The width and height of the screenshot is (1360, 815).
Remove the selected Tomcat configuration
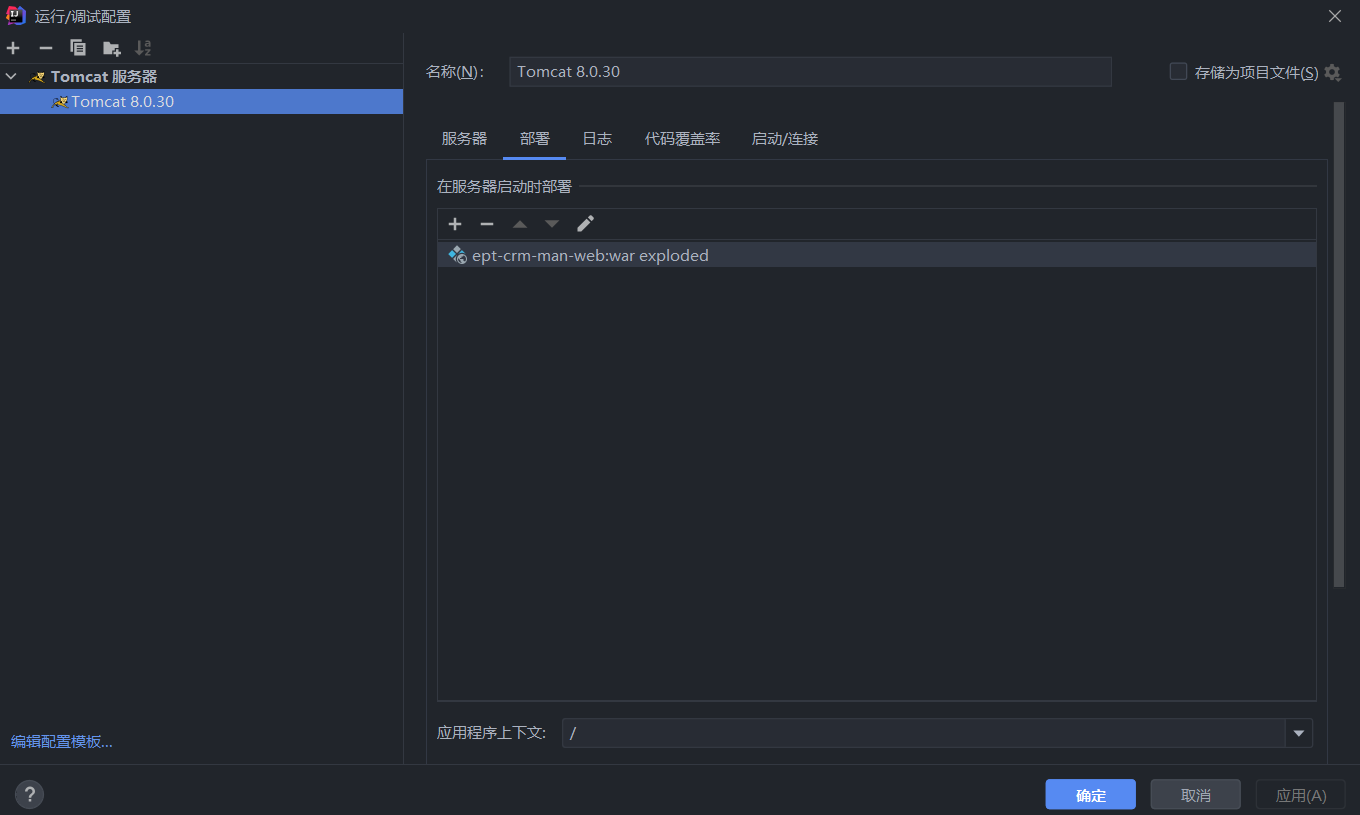tap(45, 47)
